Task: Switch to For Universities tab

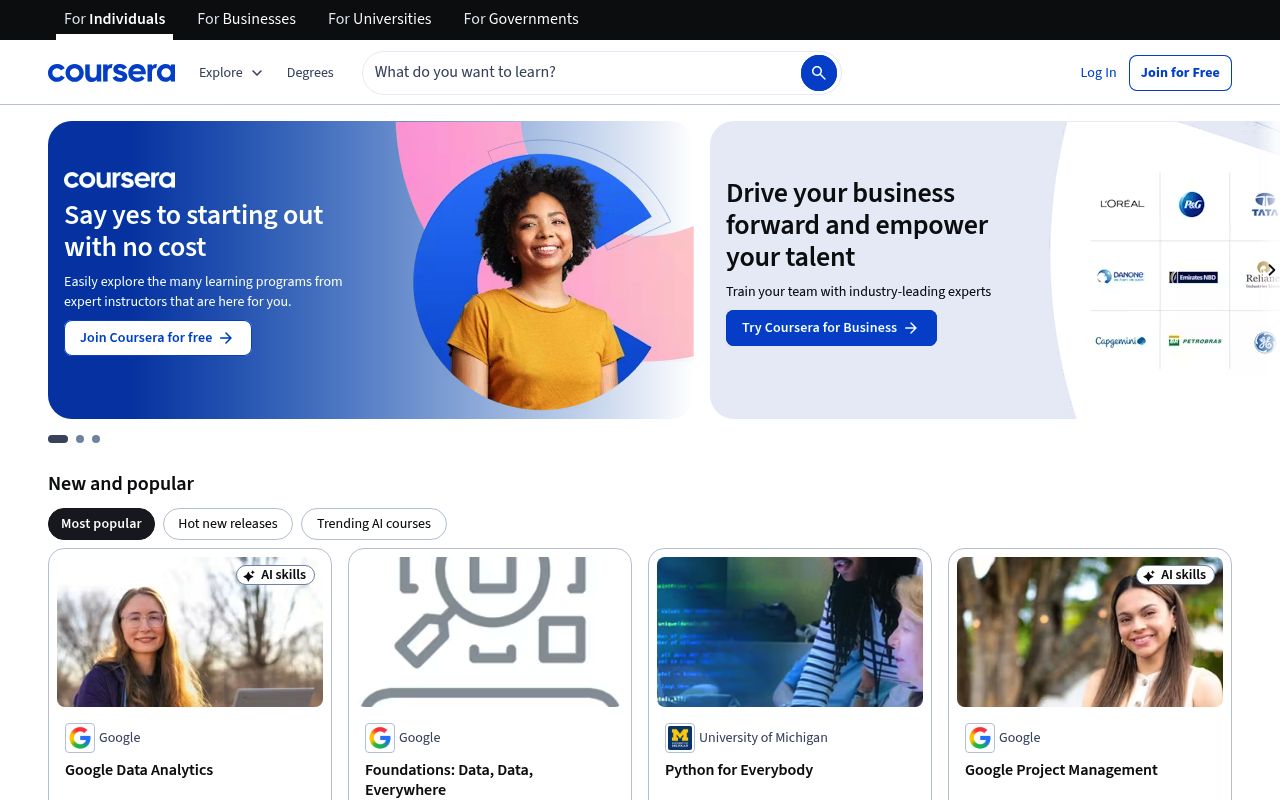Action: tap(380, 19)
